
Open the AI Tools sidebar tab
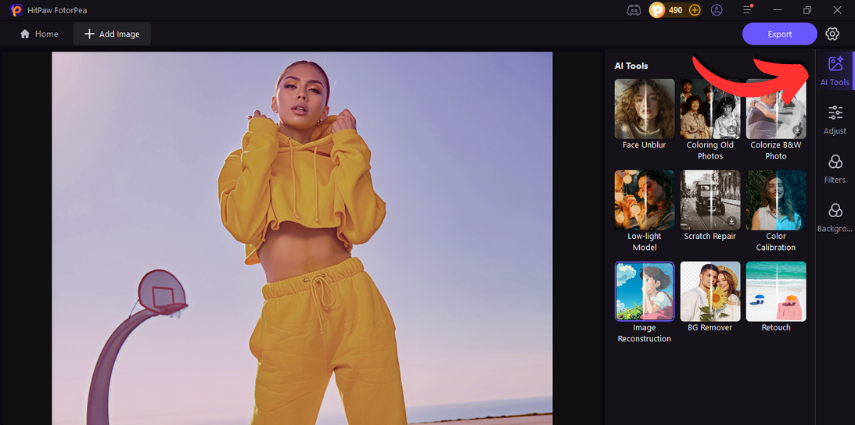point(835,70)
